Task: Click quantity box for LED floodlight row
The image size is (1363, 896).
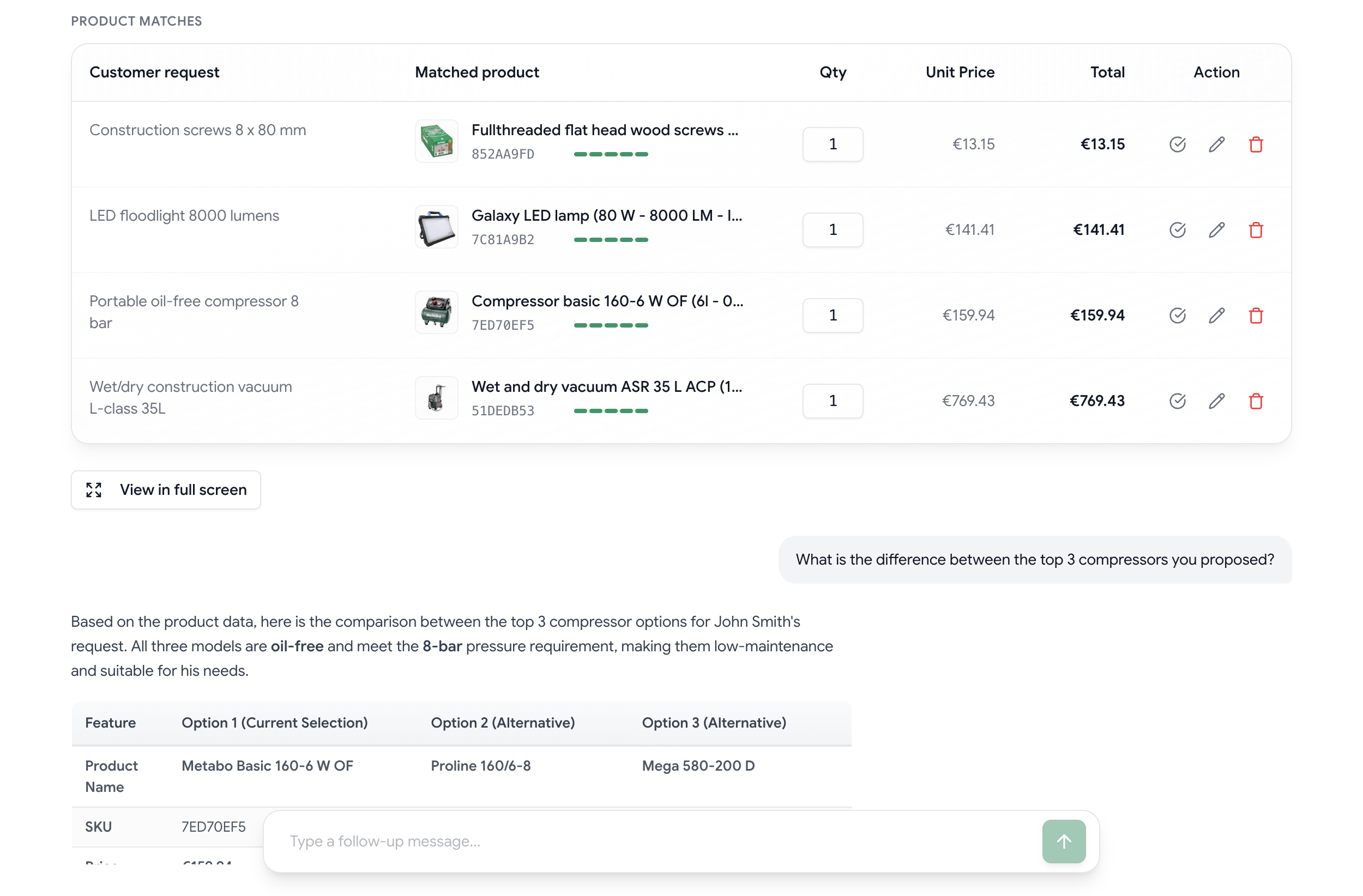Action: [x=832, y=229]
